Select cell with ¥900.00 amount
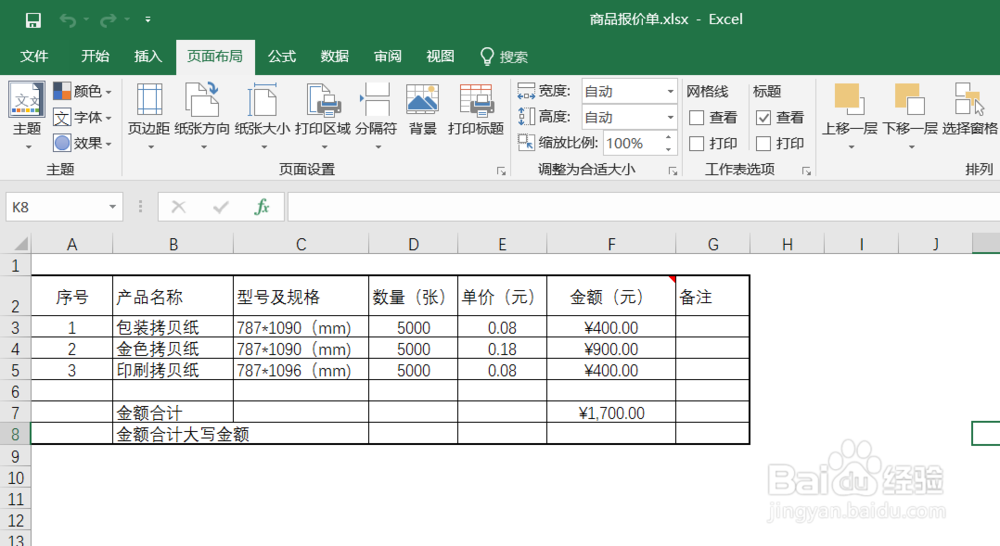Viewport: 1000px width, 546px height. pos(611,349)
